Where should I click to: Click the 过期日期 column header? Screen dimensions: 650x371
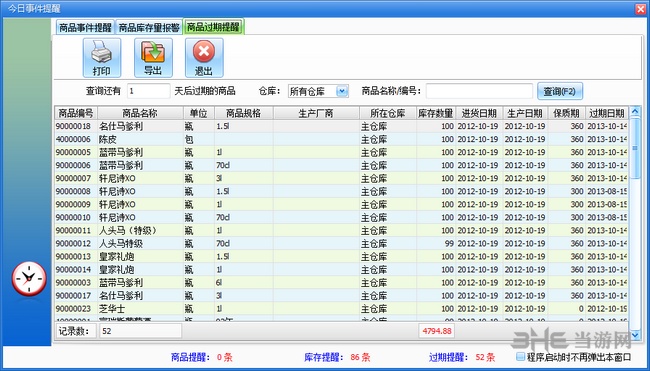click(606, 113)
